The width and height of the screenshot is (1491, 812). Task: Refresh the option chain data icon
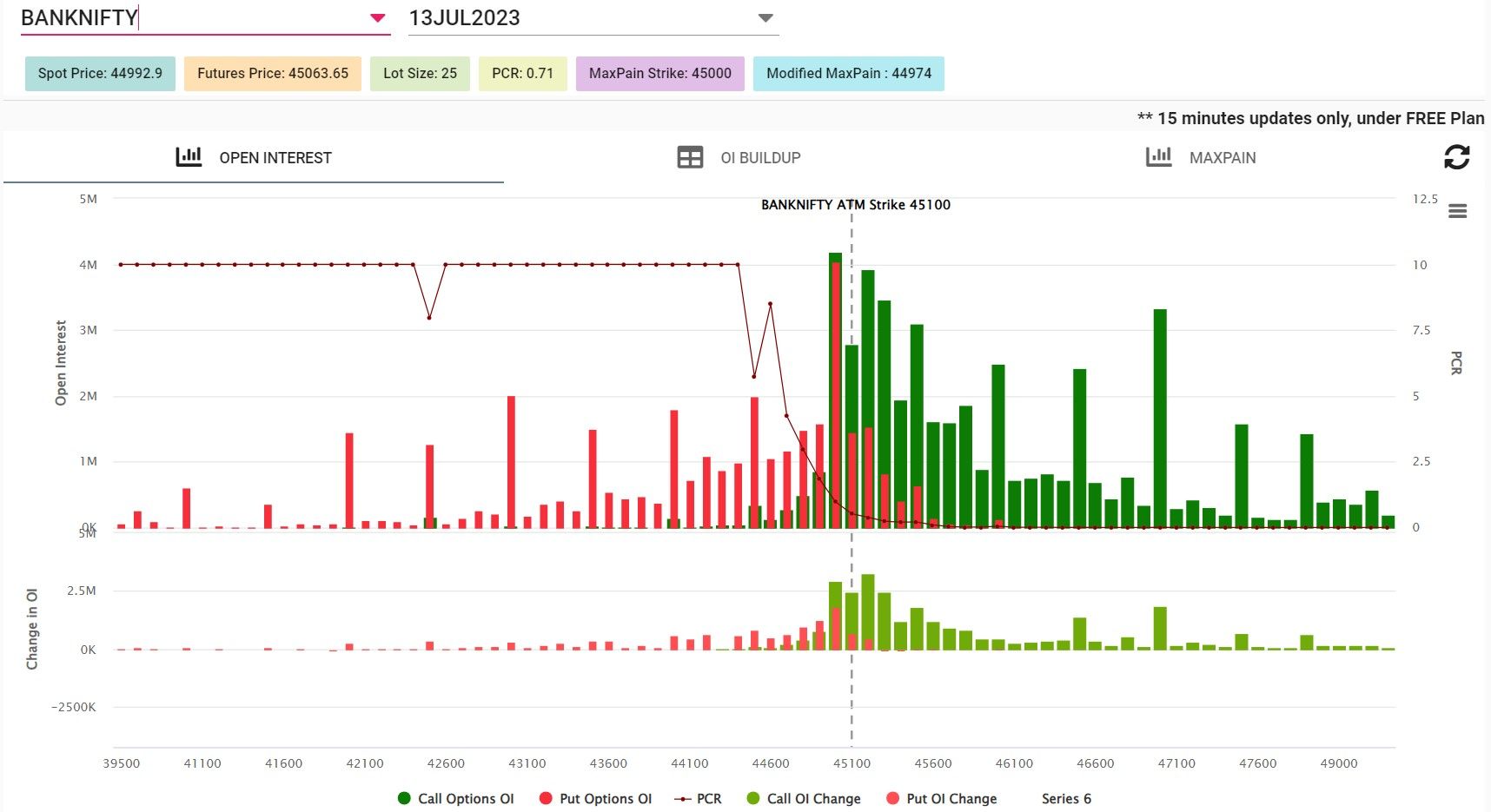(1457, 157)
